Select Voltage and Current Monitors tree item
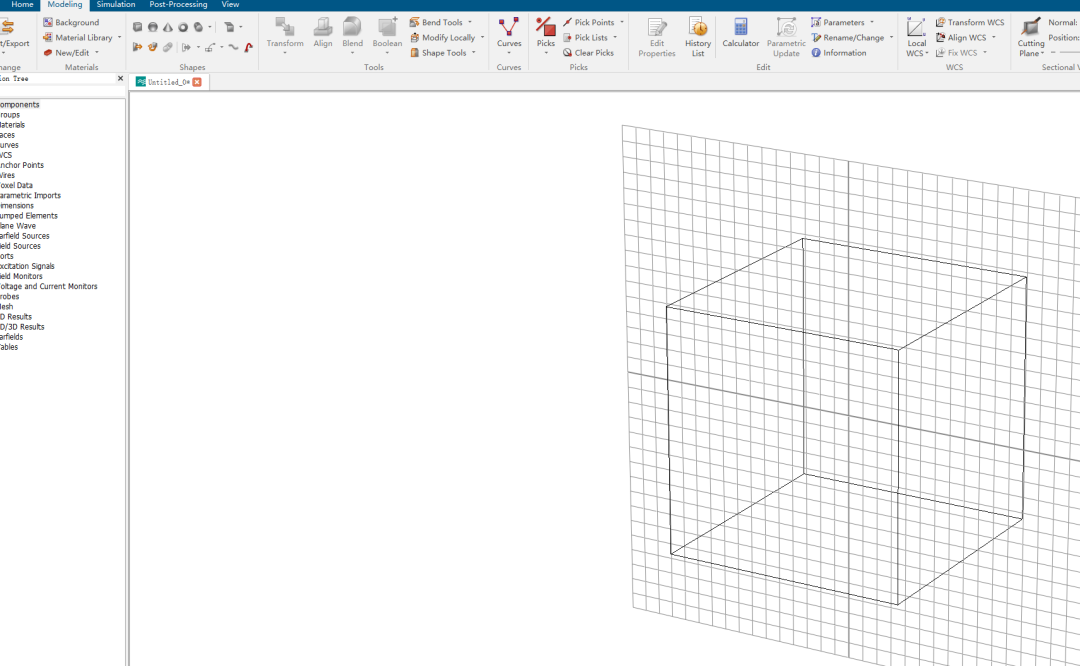Screen dimensions: 1080x666 [x=49, y=287]
